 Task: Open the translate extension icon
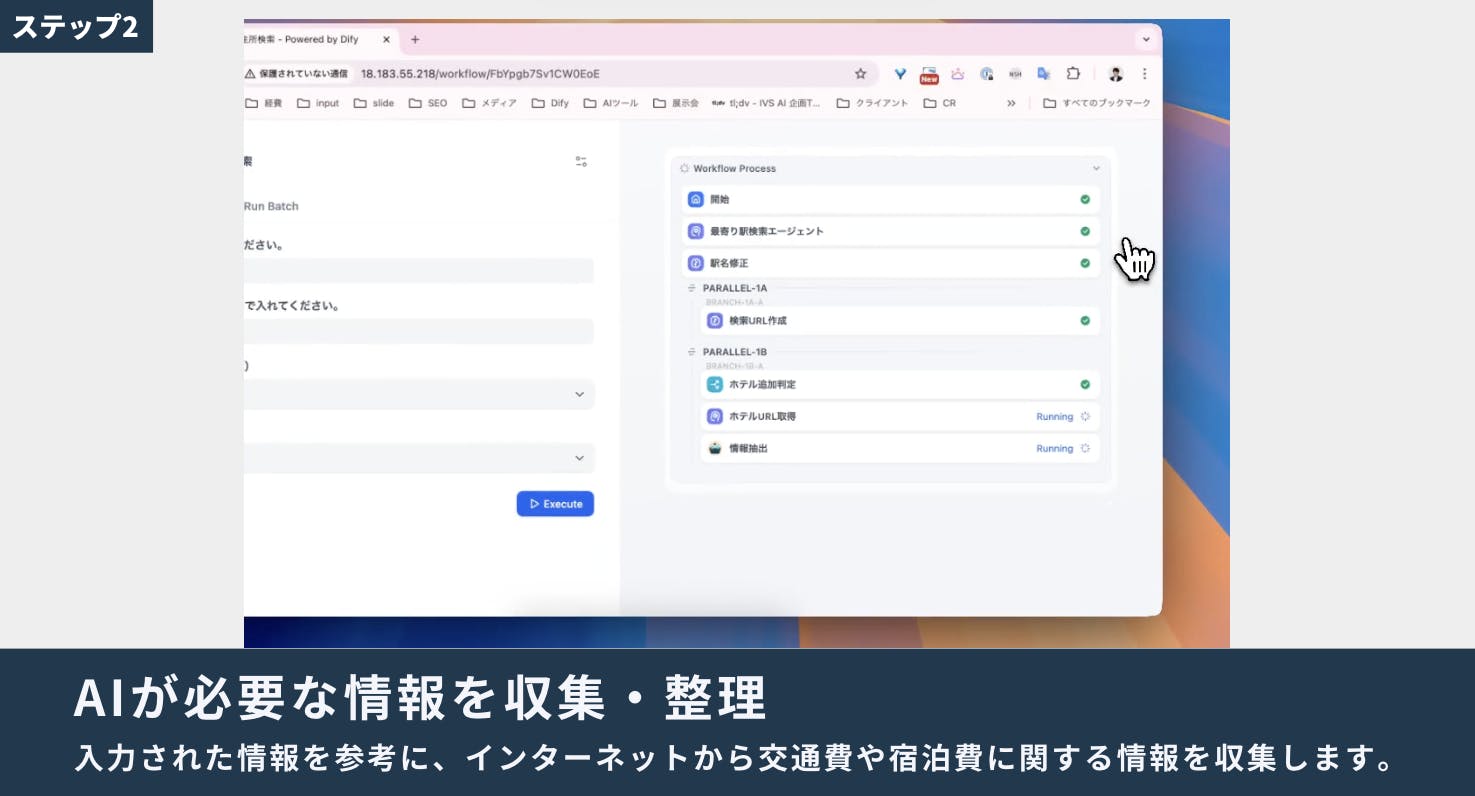[x=1044, y=74]
